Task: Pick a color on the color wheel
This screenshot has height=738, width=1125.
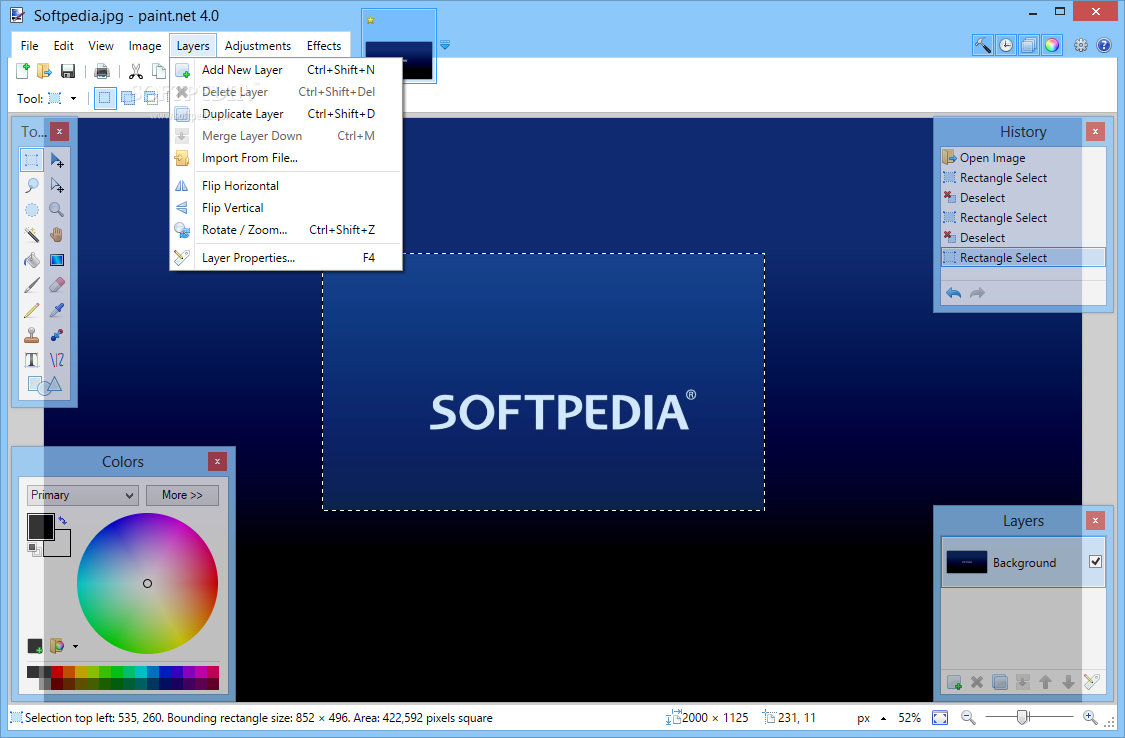Action: click(x=147, y=583)
